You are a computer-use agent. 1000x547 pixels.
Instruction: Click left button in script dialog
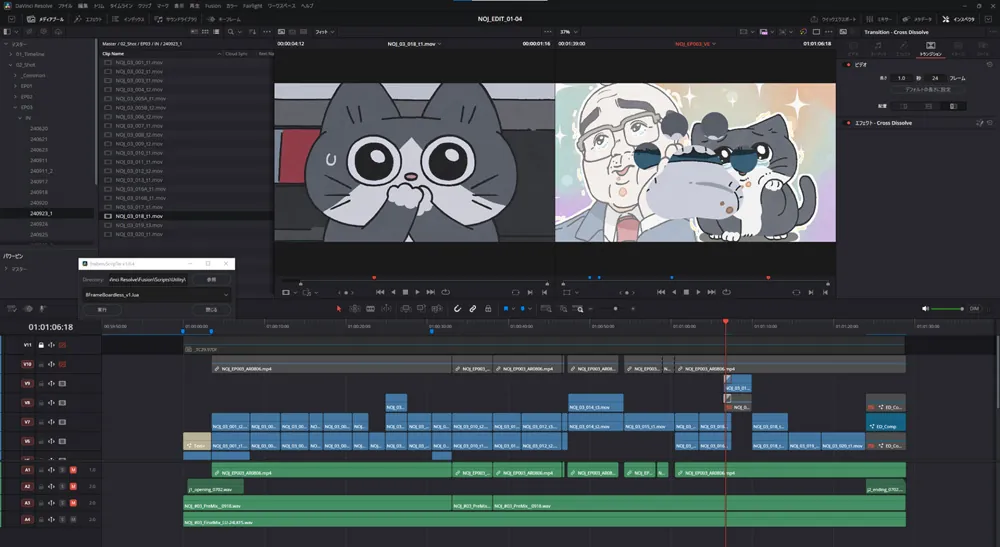point(102,309)
